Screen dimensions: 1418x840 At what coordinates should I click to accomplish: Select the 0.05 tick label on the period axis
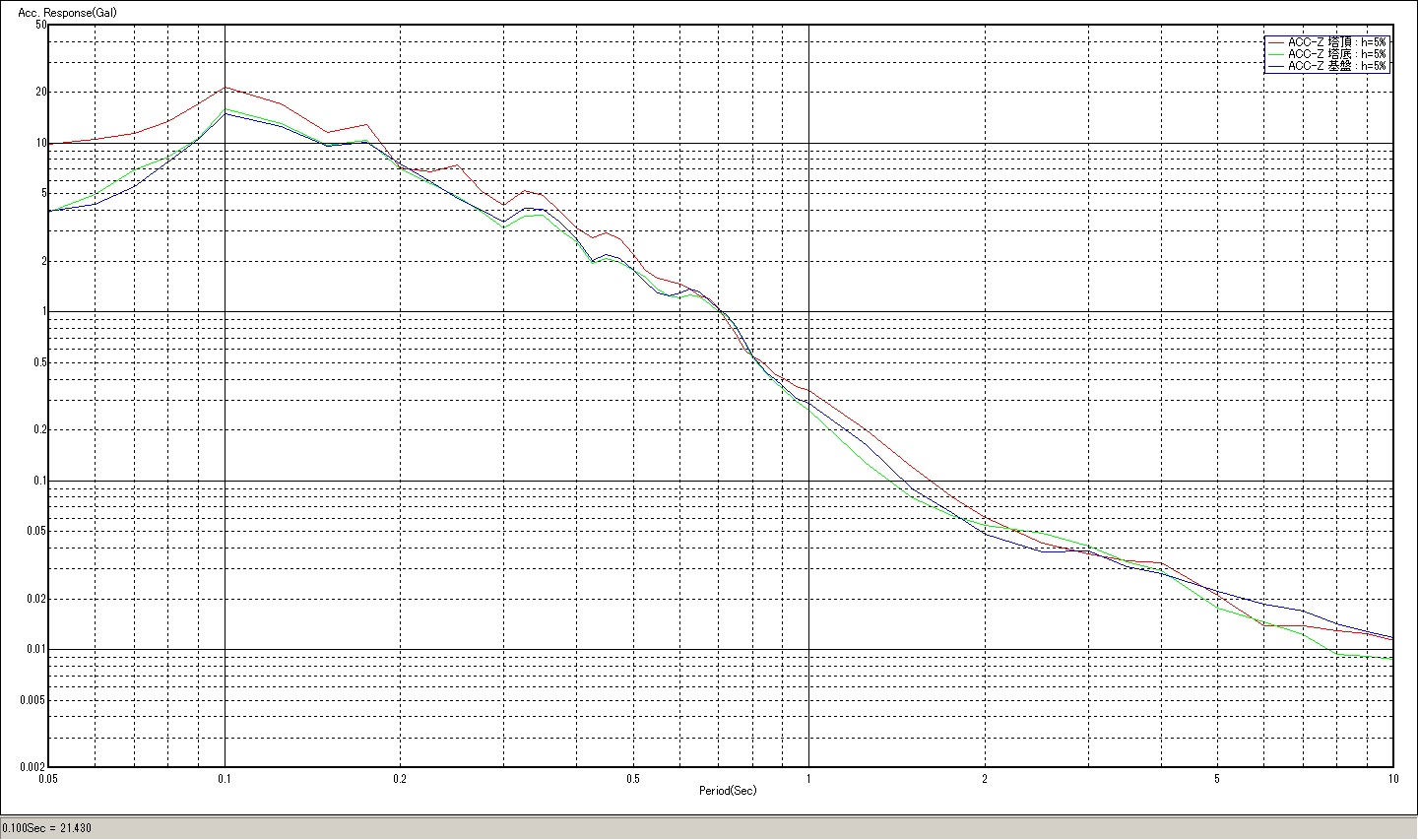[x=47, y=778]
